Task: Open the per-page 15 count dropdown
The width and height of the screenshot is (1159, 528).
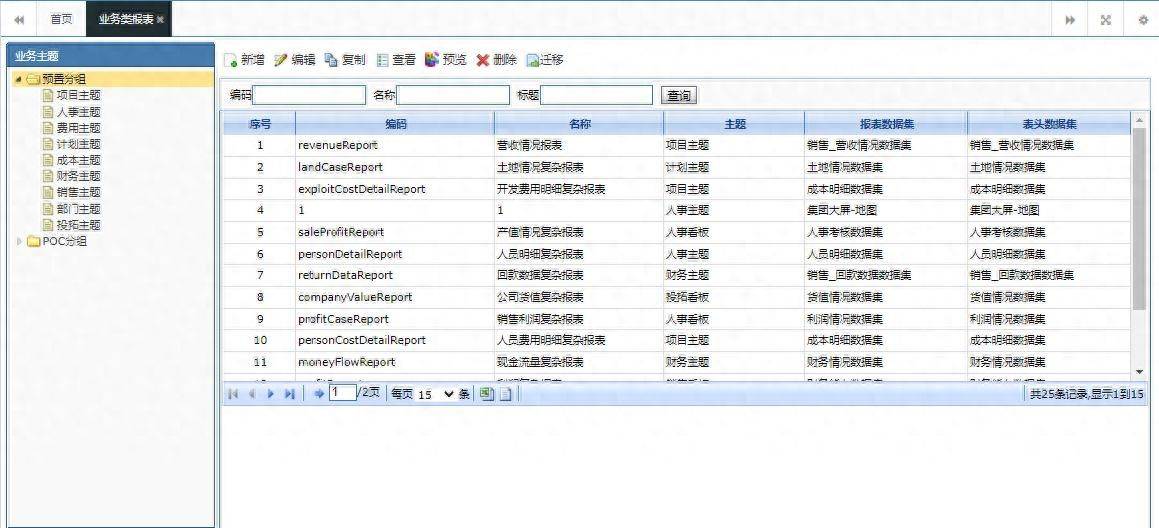Action: point(436,394)
